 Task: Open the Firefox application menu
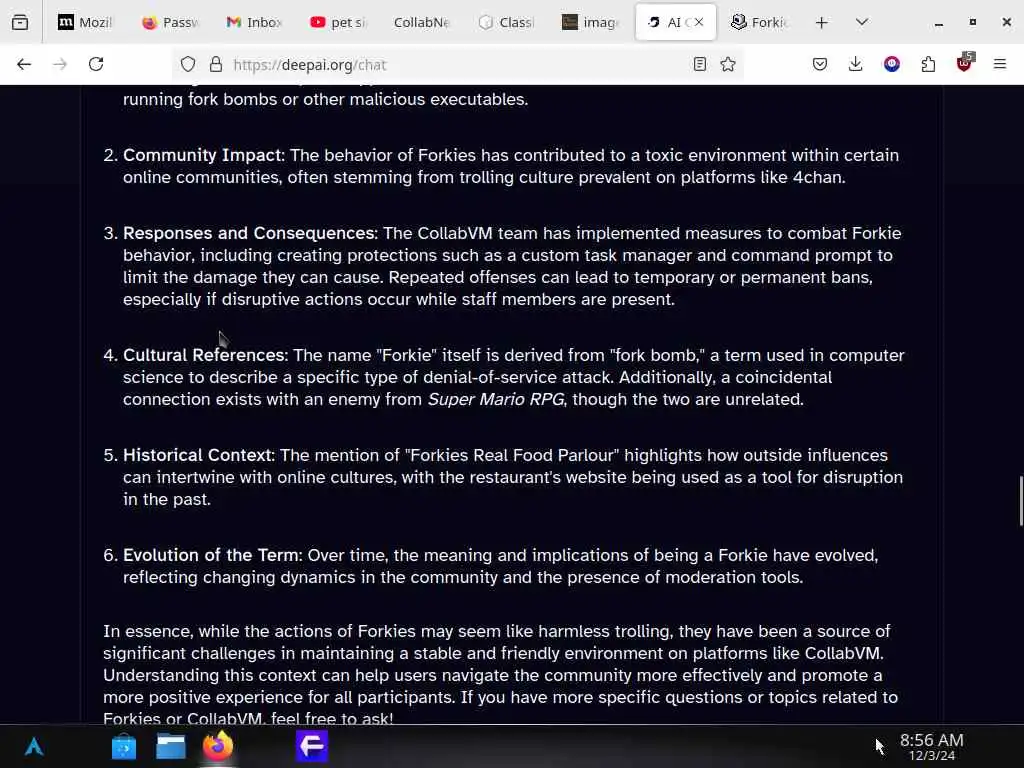pyautogui.click(x=1000, y=64)
